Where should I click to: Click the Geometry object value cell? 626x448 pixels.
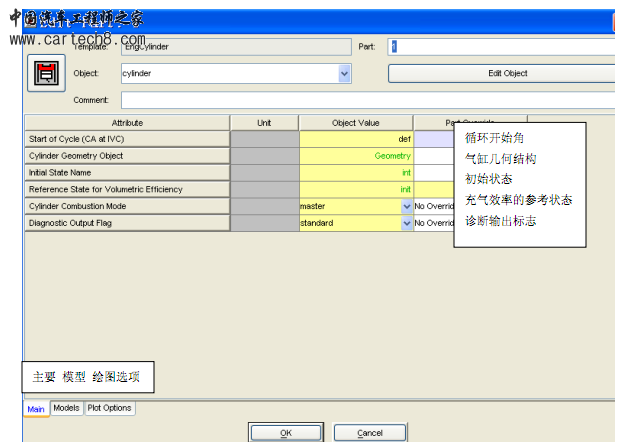356,156
